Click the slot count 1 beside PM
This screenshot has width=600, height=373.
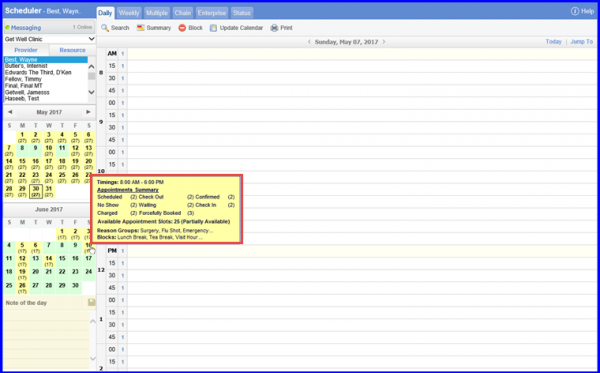123,251
